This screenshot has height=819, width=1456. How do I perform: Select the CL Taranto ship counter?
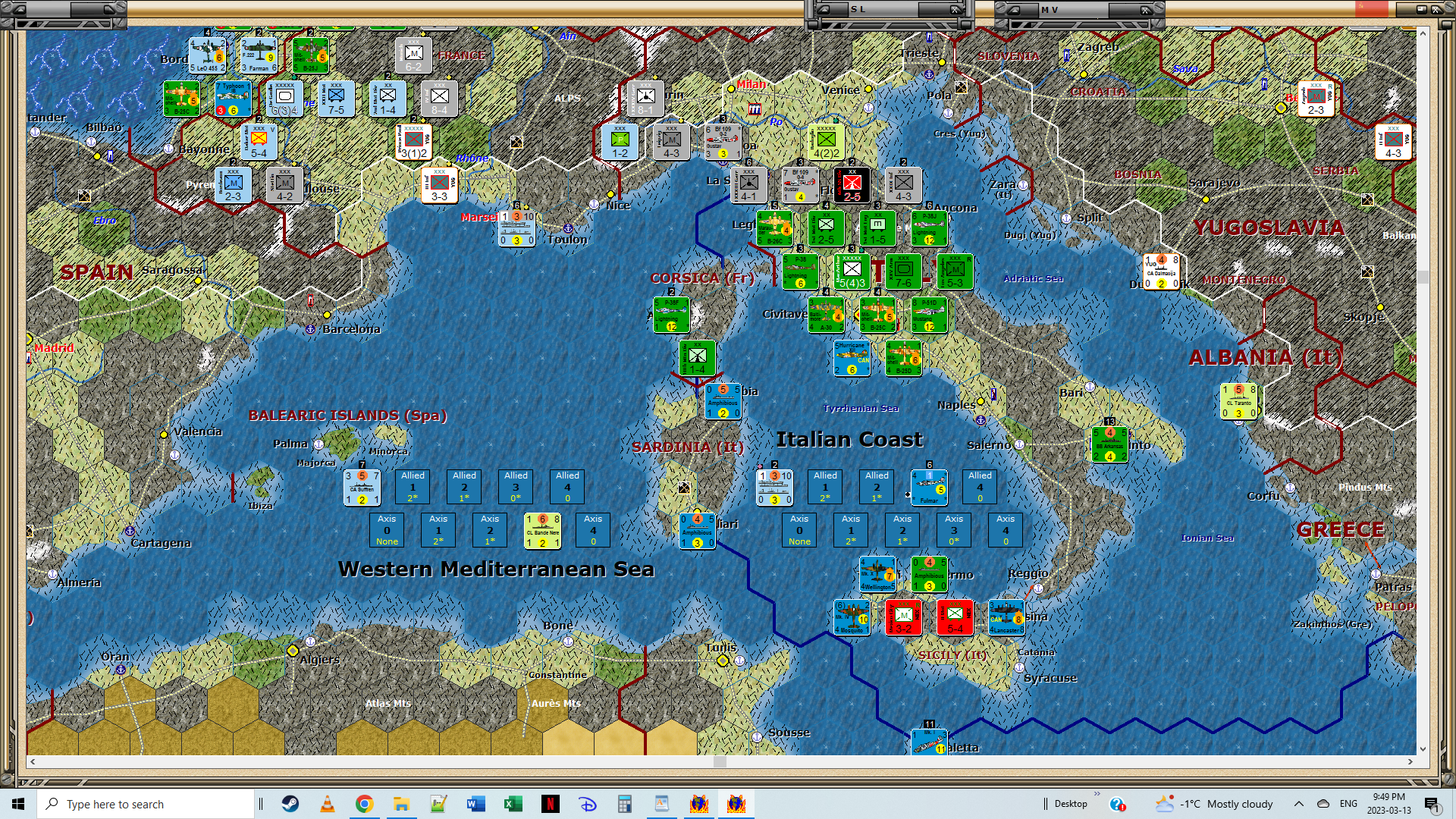(x=1238, y=401)
